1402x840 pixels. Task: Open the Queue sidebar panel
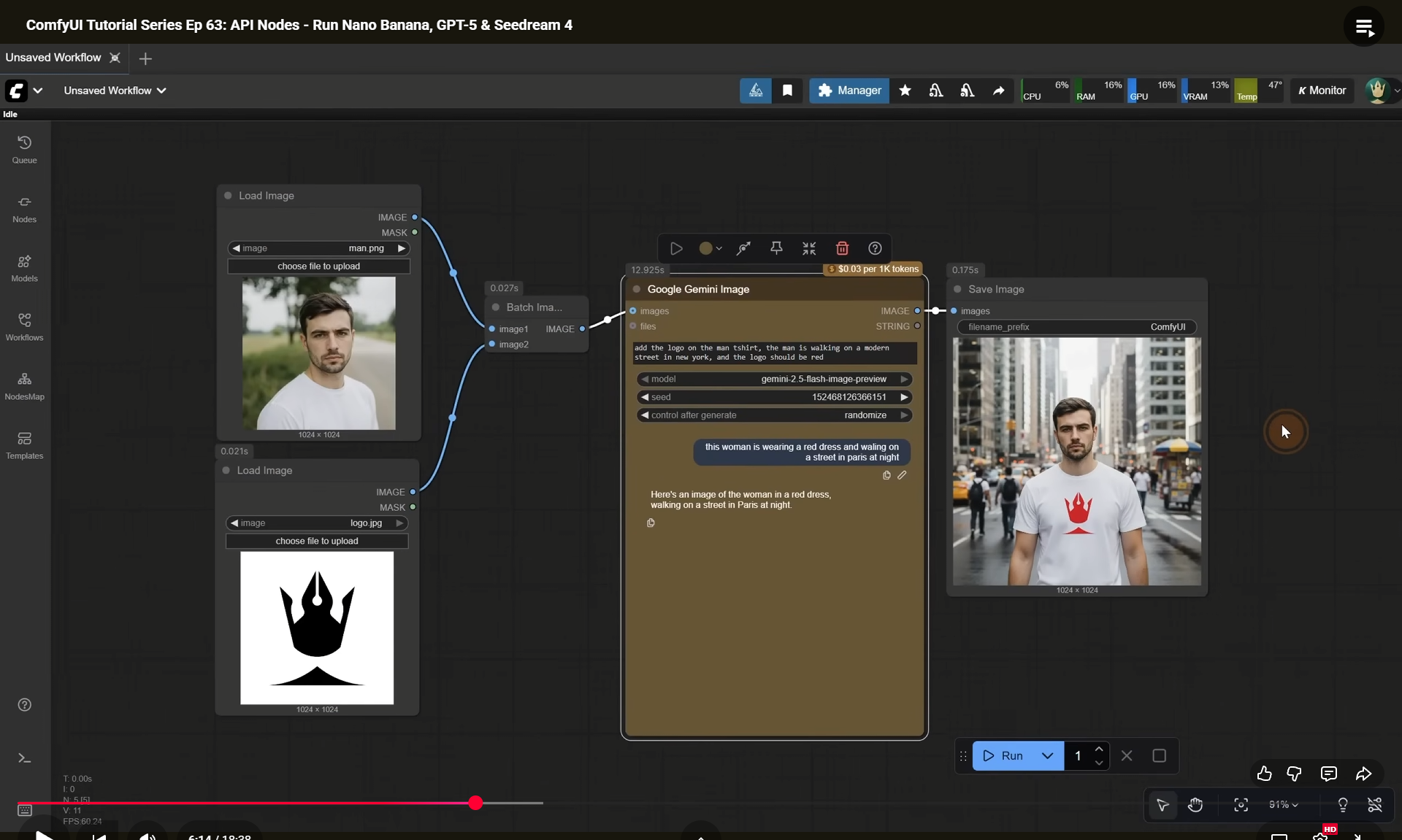coord(24,149)
